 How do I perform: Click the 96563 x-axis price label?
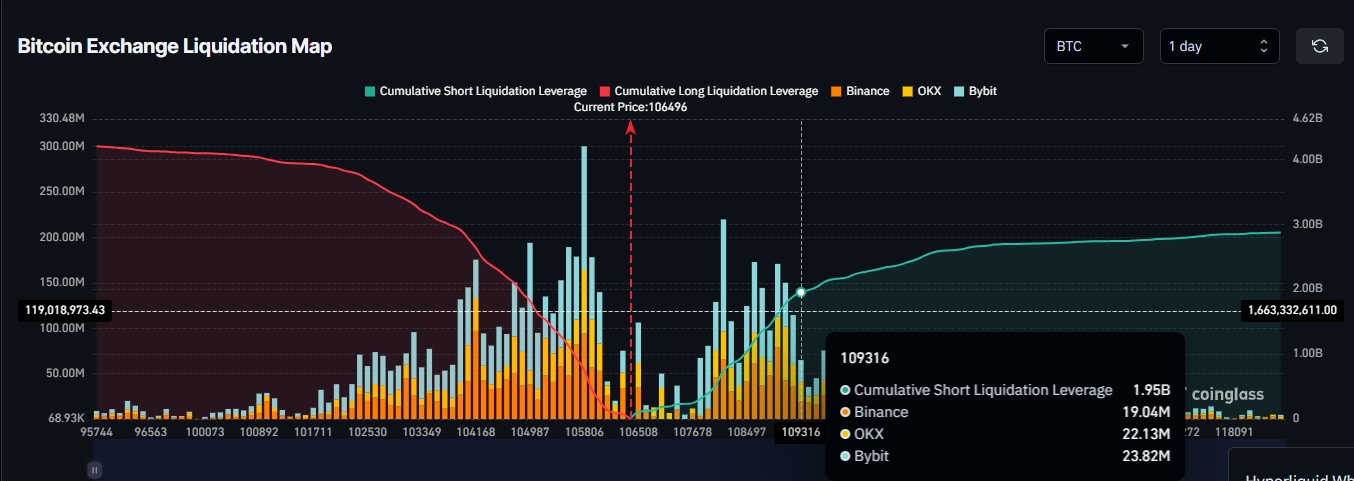(x=151, y=432)
